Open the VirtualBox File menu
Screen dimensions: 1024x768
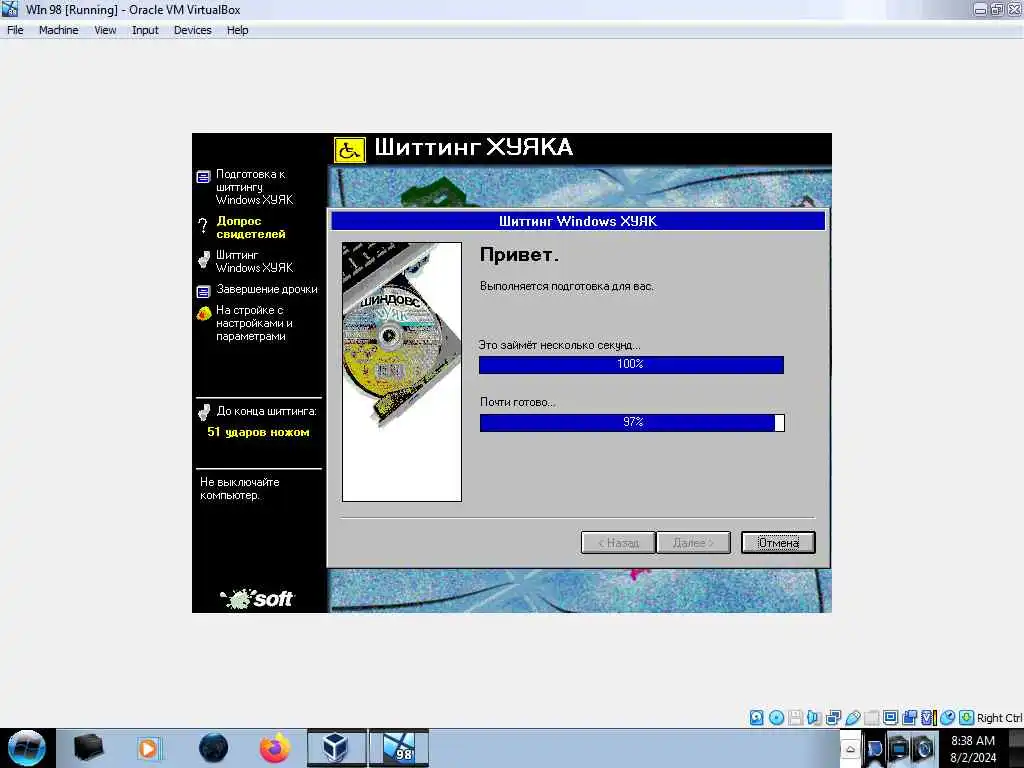[15, 30]
